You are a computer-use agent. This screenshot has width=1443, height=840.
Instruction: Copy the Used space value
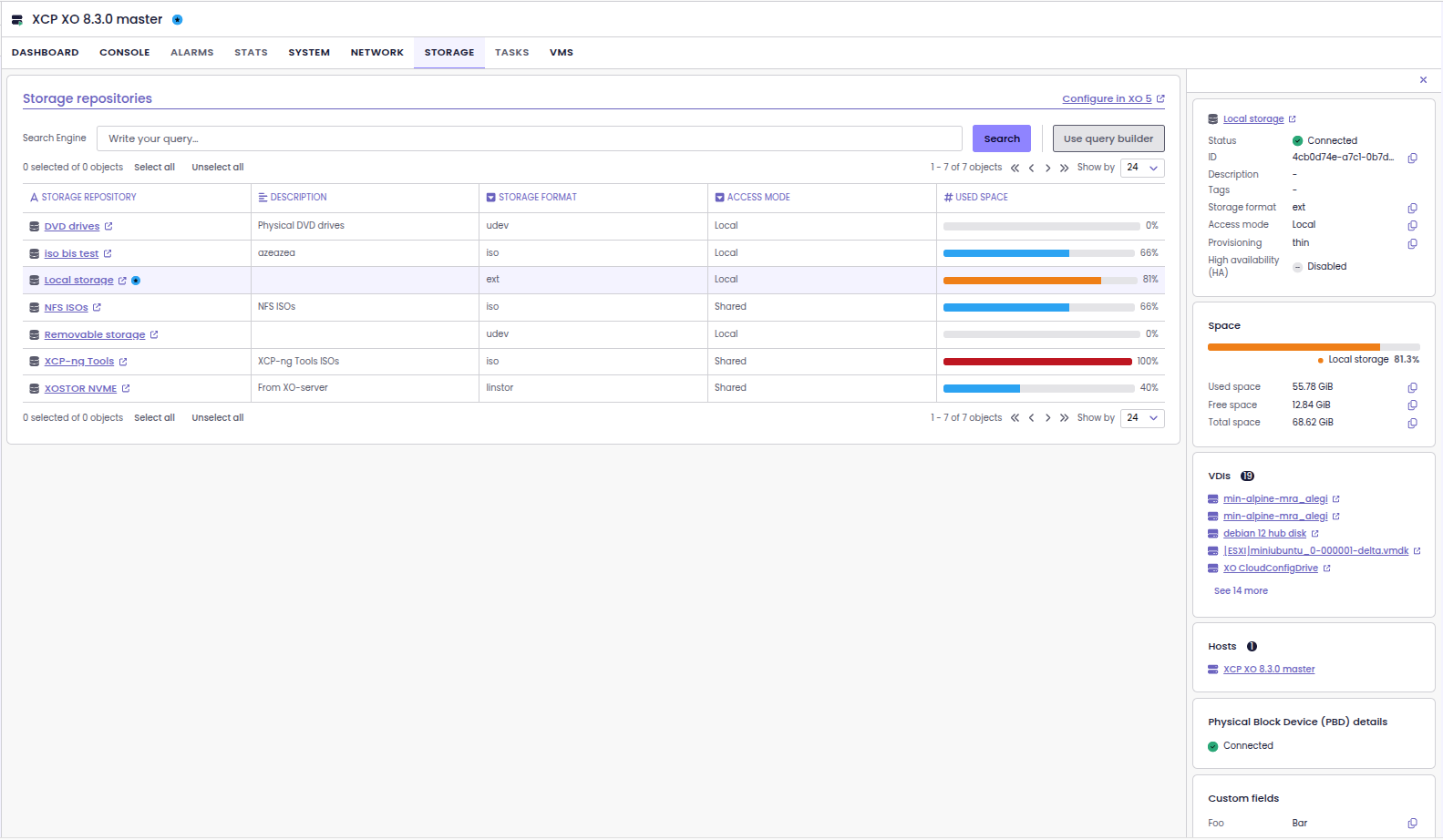pyautogui.click(x=1412, y=387)
